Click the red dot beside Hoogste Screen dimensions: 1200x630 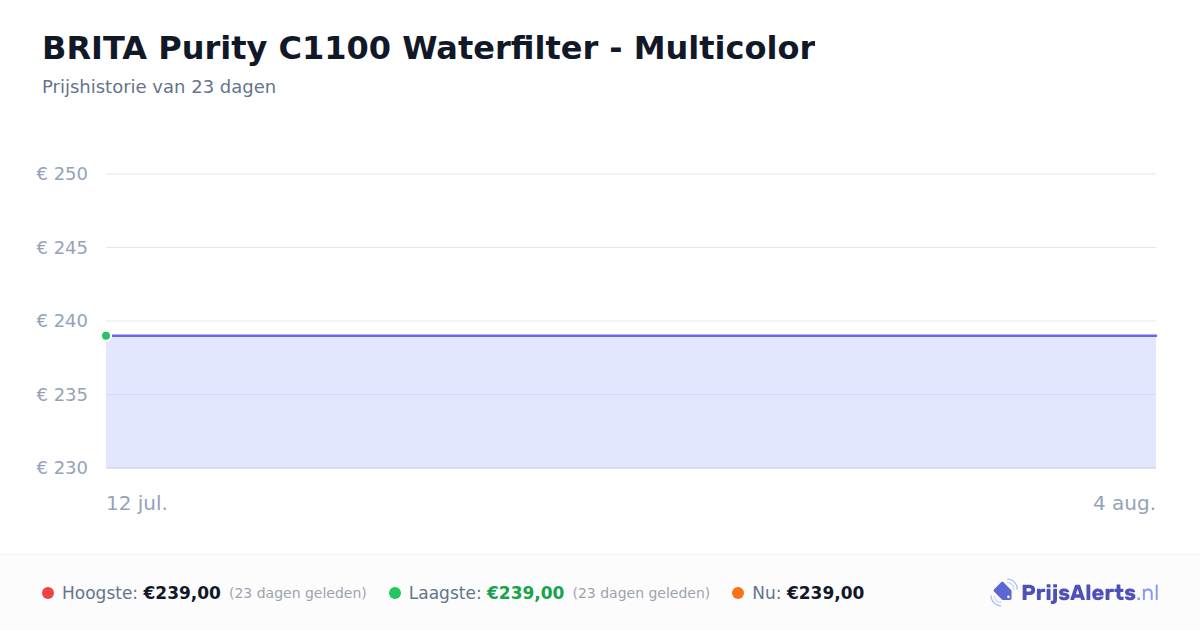[48, 593]
